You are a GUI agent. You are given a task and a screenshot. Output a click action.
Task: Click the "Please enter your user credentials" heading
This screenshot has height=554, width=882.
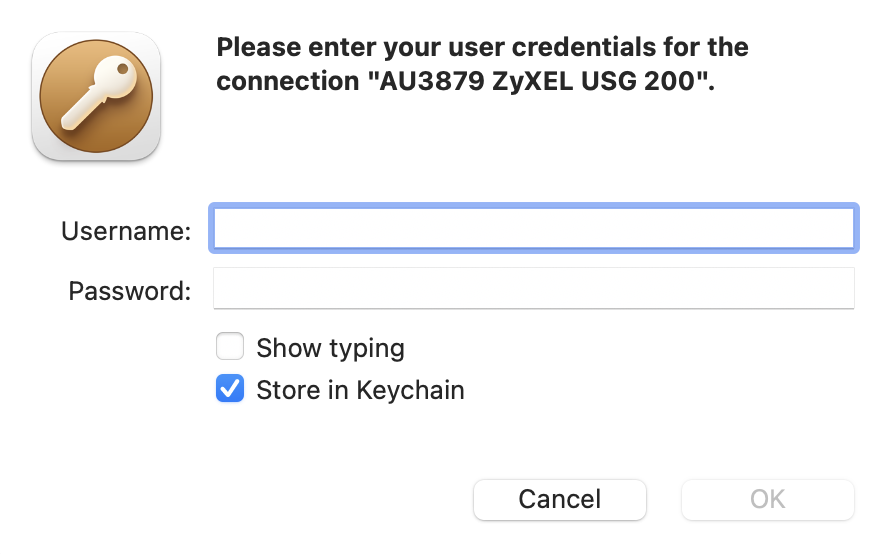(x=482, y=47)
